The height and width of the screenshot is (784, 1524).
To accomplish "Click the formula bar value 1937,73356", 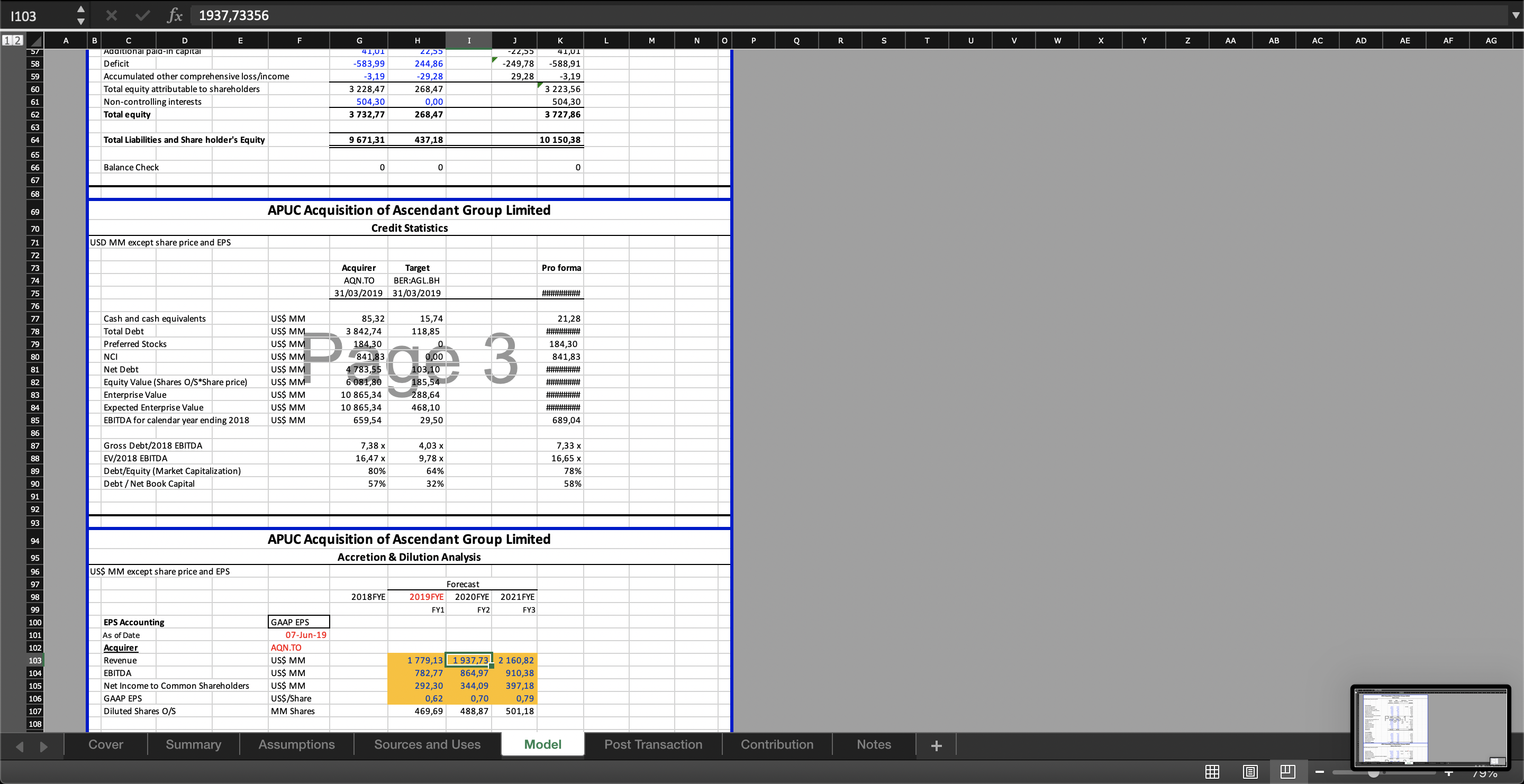I will (234, 15).
